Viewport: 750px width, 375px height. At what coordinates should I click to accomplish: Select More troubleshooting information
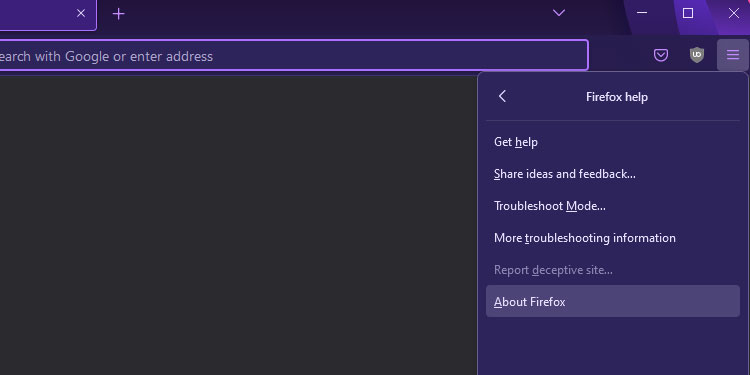click(613, 238)
